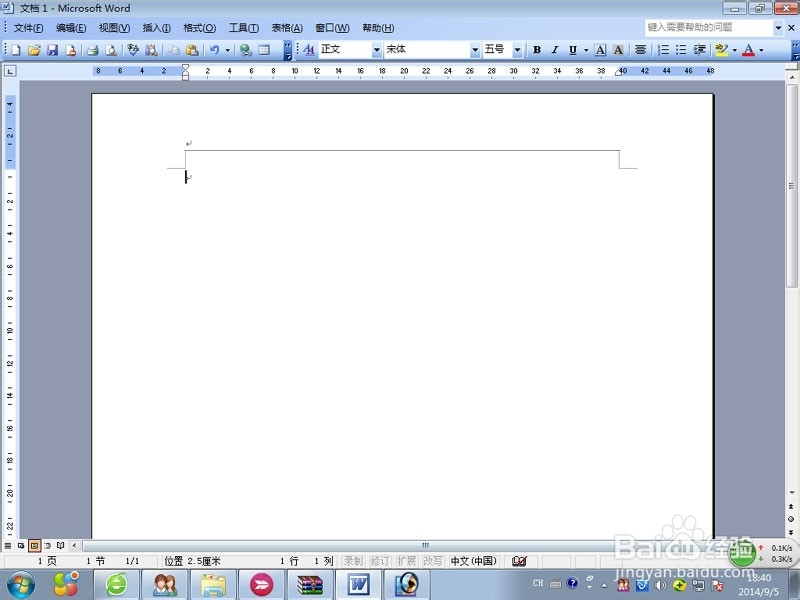Apply character shading with shaded A icon

(618, 50)
